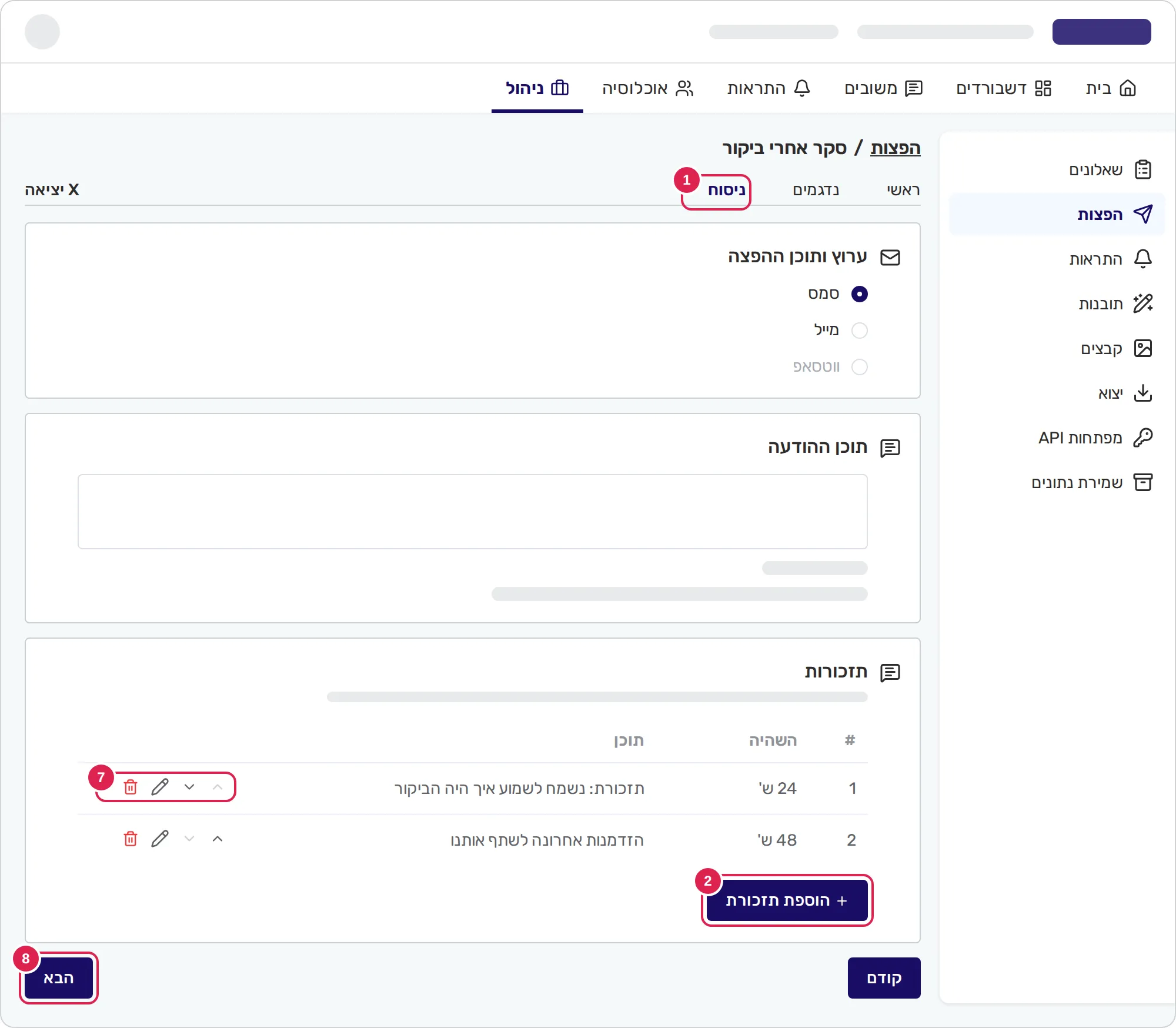Open קבצים image sidebar item

click(x=1057, y=348)
